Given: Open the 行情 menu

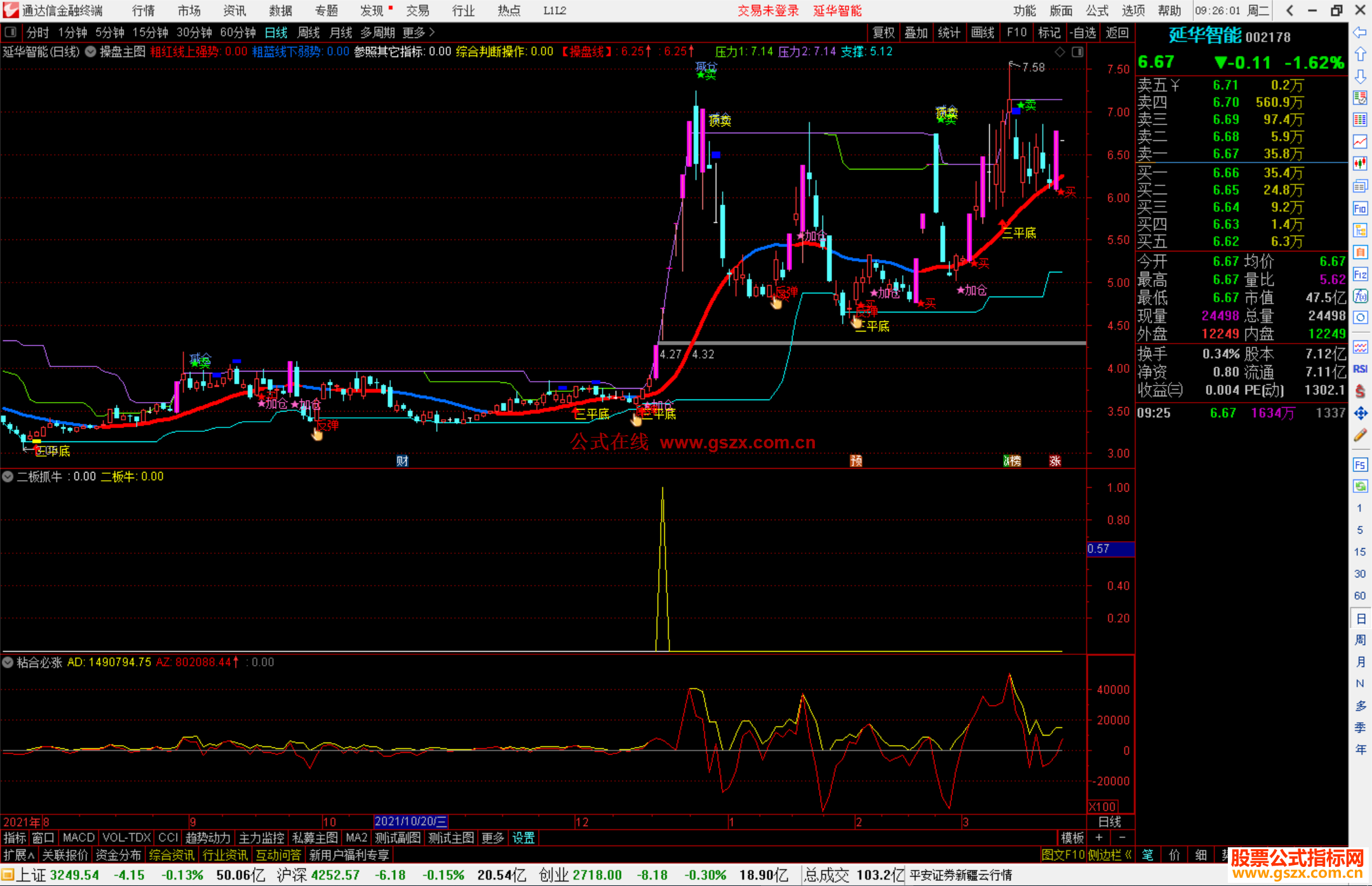Looking at the screenshot, I should 144,11.
